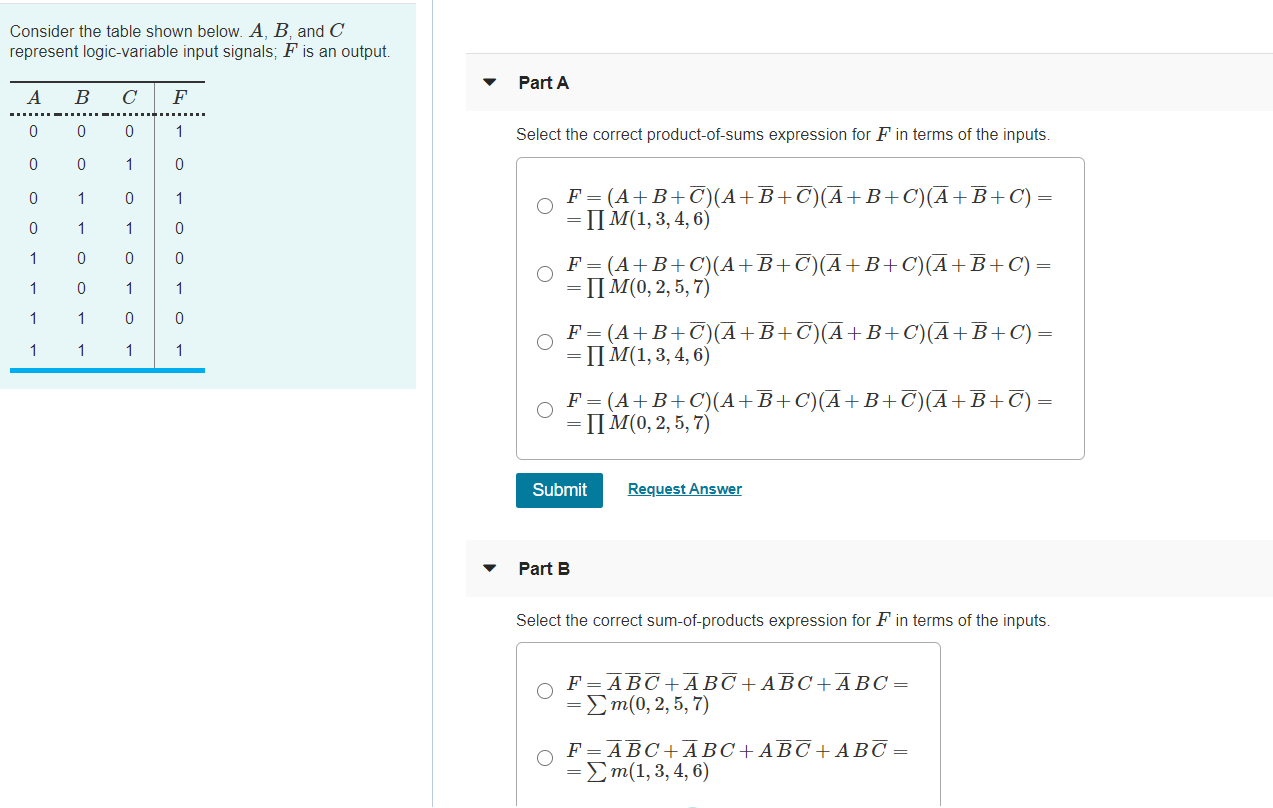Select the last Part A answer choice
Image resolution: width=1273 pixels, height=808 pixels.
click(544, 409)
